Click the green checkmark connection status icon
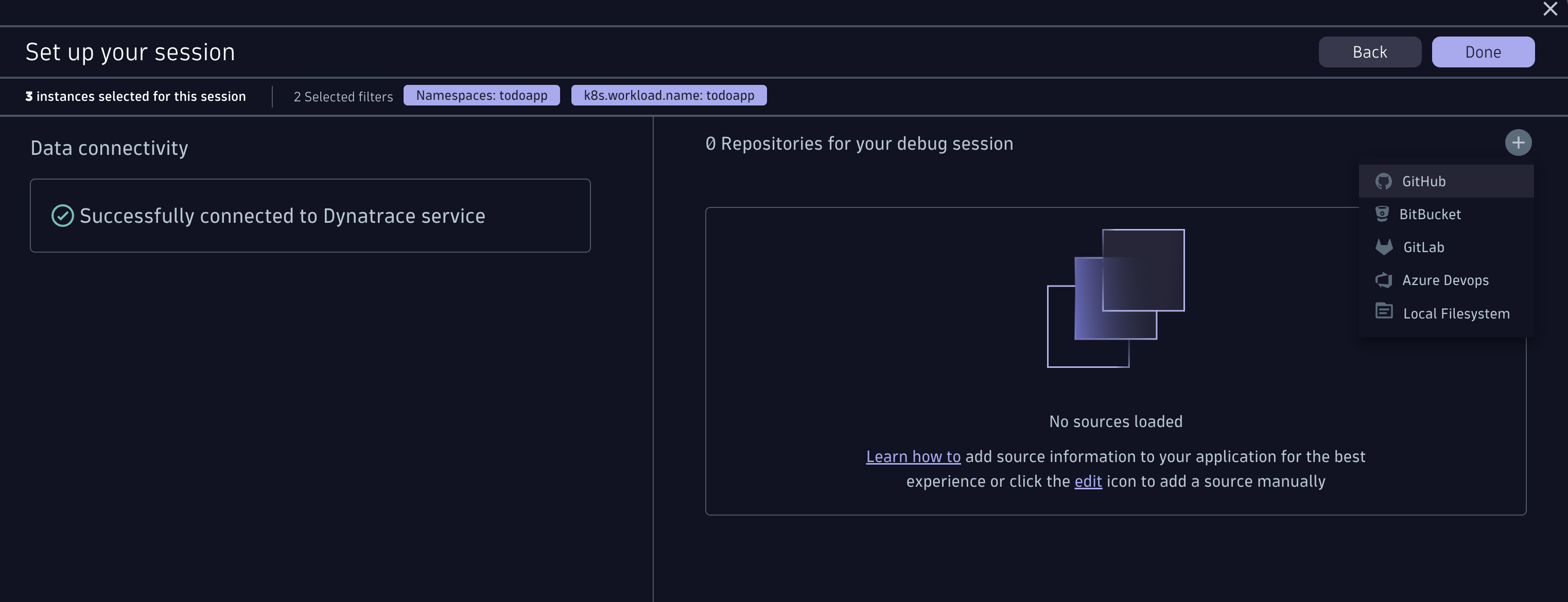The height and width of the screenshot is (602, 1568). tap(62, 216)
